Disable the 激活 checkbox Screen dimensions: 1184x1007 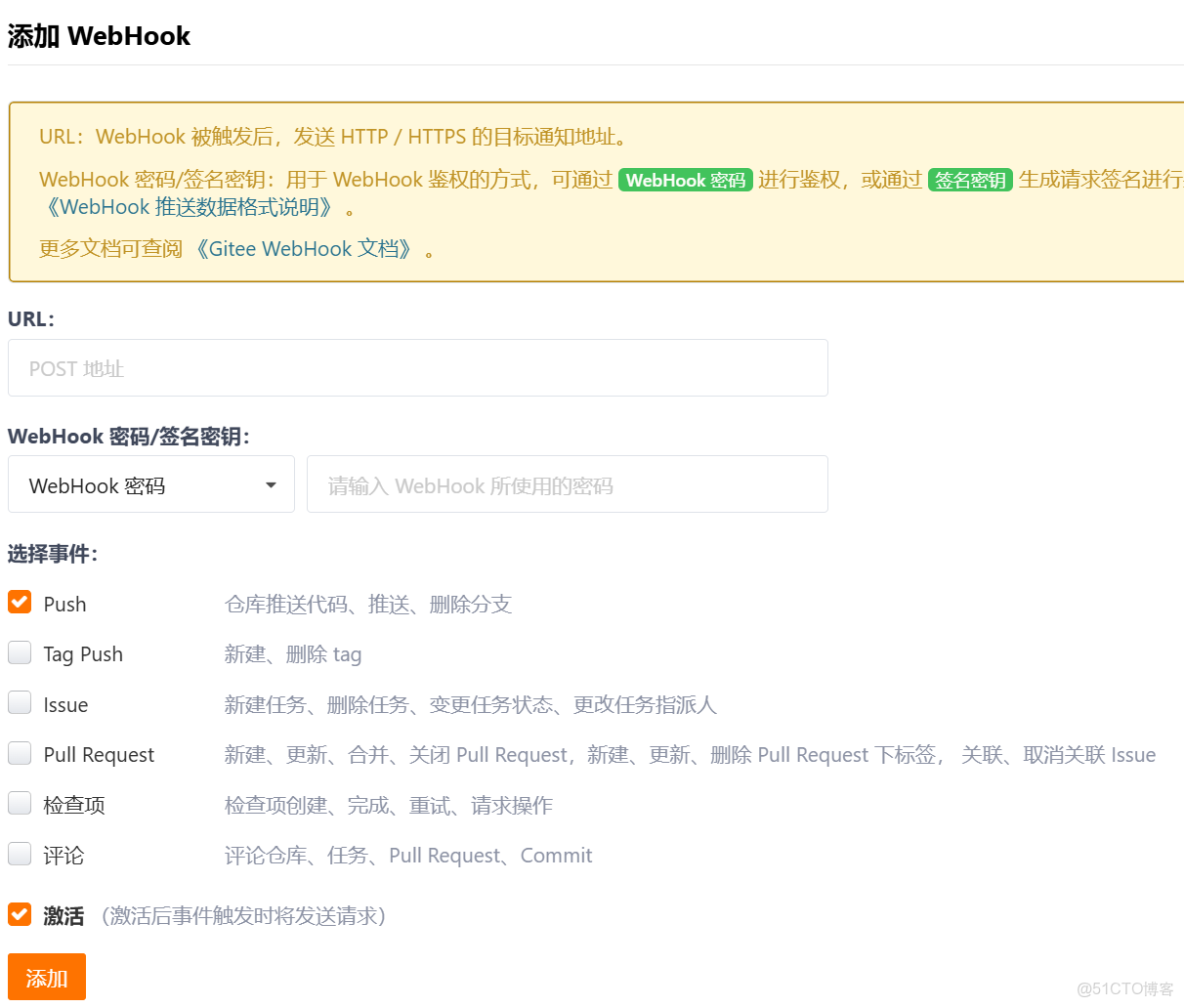[18, 912]
